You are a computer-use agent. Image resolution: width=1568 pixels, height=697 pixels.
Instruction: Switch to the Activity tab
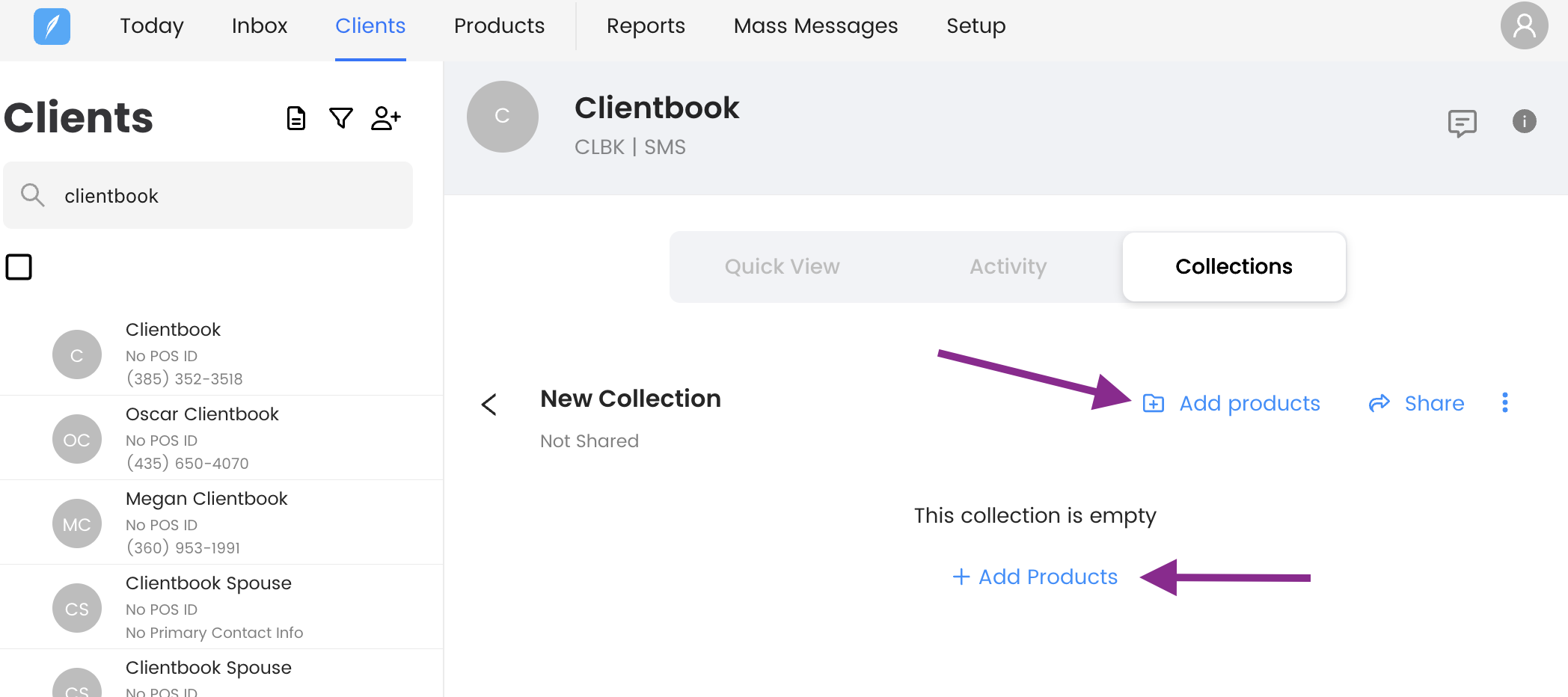1008,267
